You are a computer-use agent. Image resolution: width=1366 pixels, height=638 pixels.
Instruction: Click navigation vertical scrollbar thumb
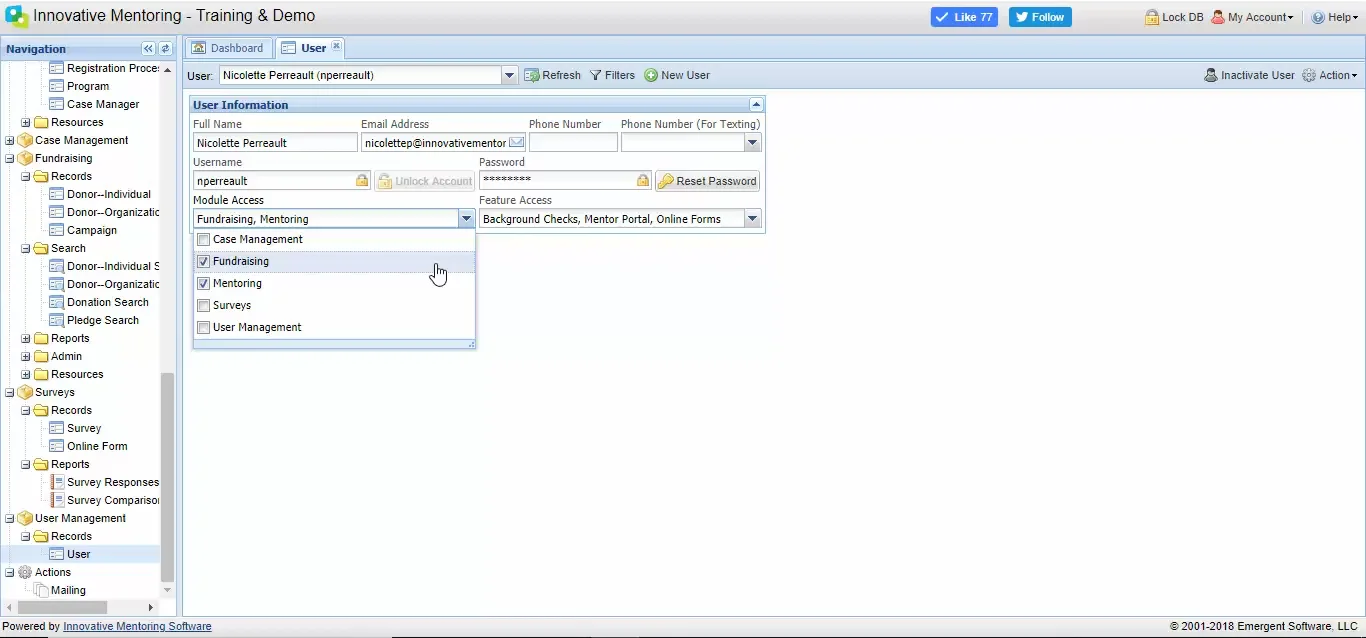[x=167, y=477]
